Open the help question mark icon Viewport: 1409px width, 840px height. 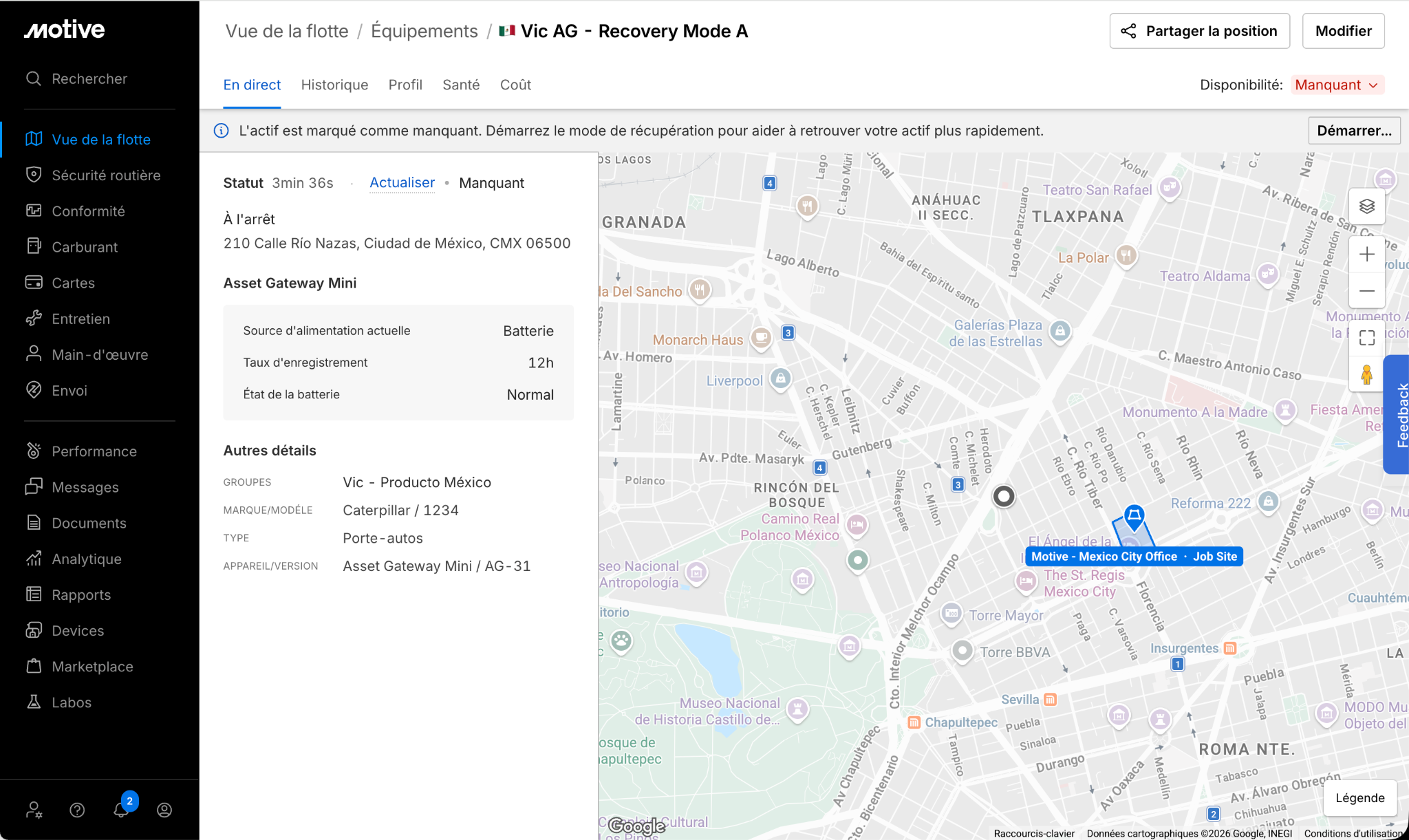[x=77, y=810]
